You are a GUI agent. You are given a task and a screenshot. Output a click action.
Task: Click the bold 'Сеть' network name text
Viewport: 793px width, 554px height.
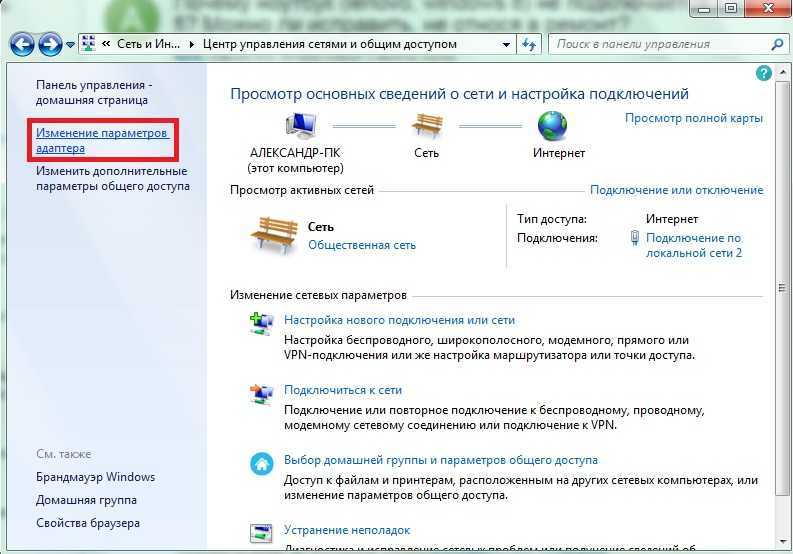(x=321, y=227)
